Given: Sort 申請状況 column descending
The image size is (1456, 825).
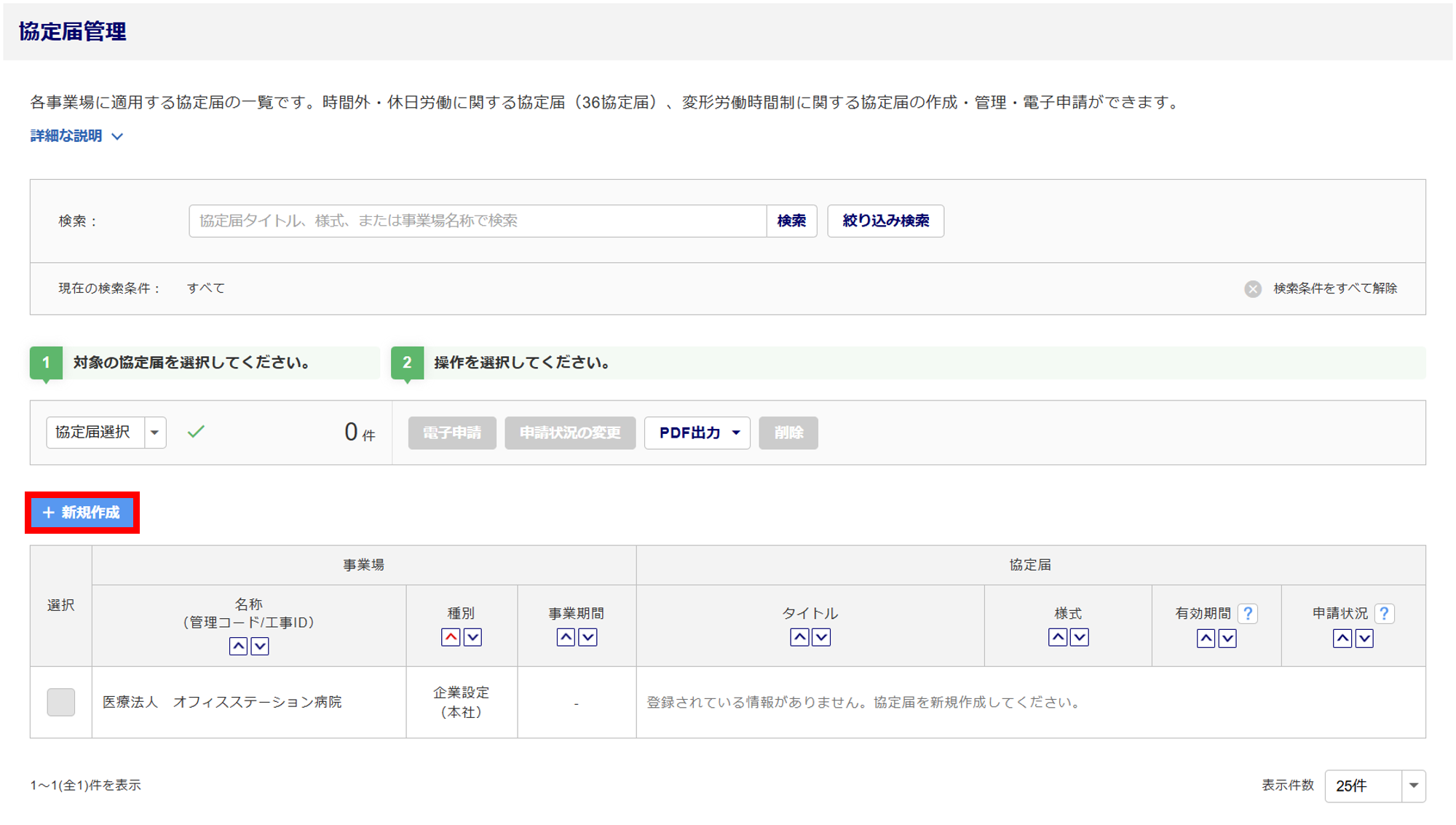Looking at the screenshot, I should [x=1364, y=639].
